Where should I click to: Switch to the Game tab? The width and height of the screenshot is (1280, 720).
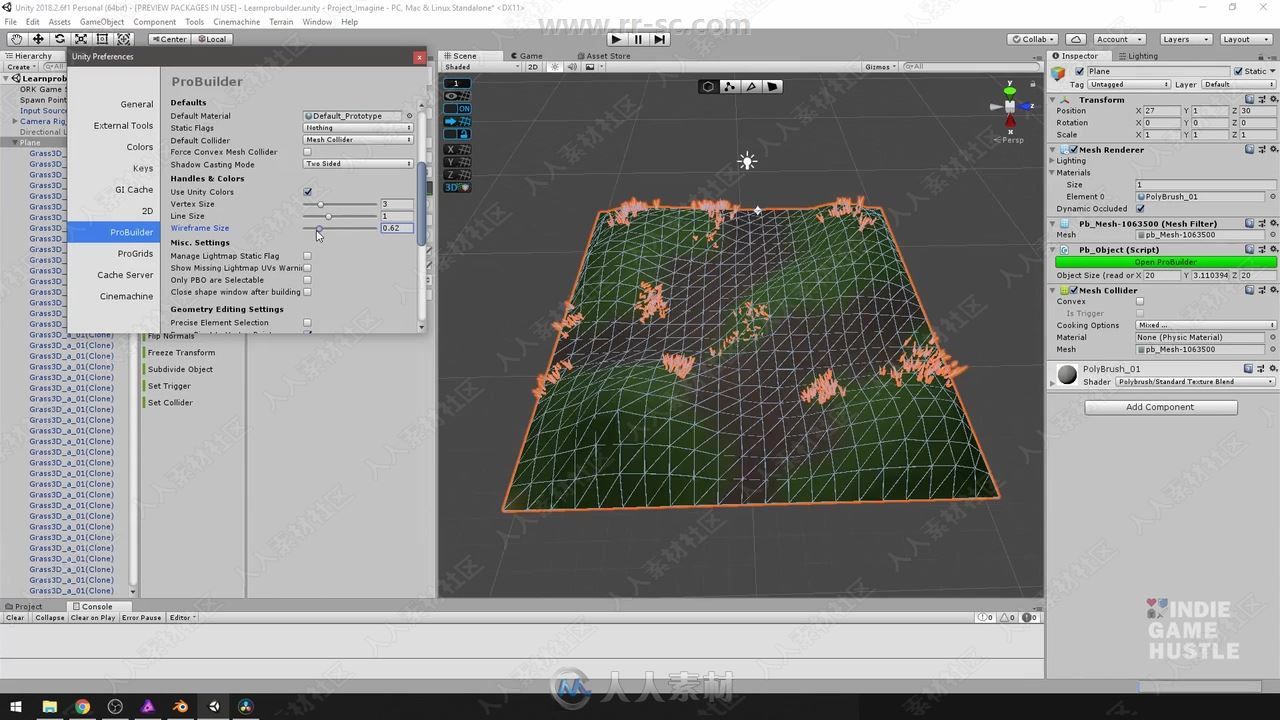527,56
